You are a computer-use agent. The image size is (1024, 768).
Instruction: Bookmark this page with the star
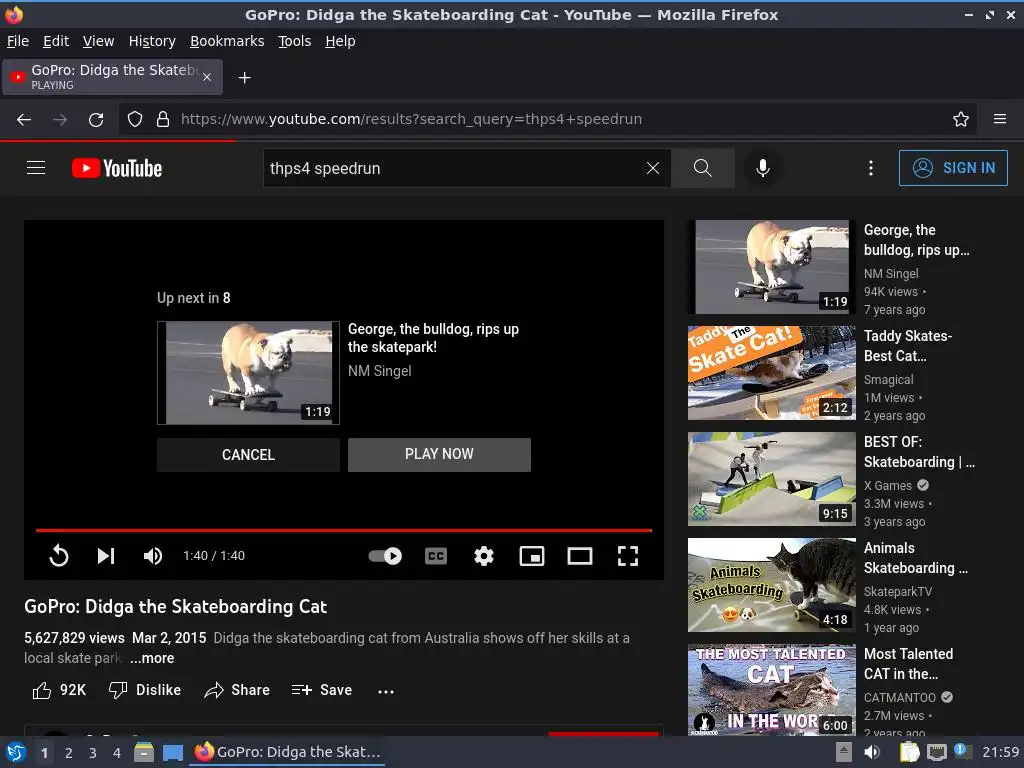[x=961, y=120]
